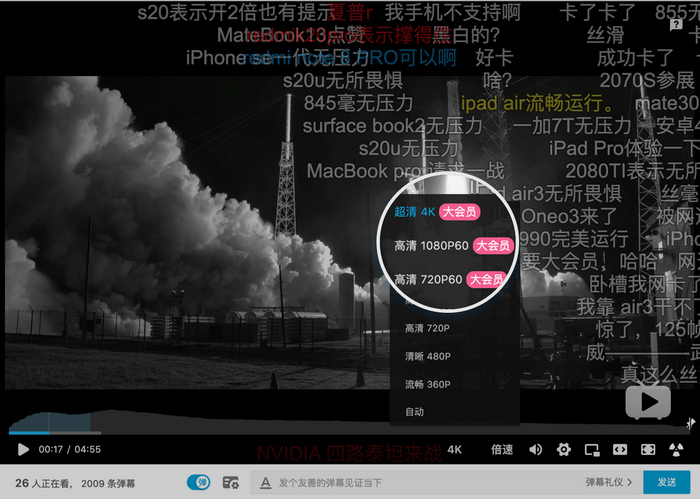Click 发送 to send danmaku
The width and height of the screenshot is (700, 499).
point(667,482)
